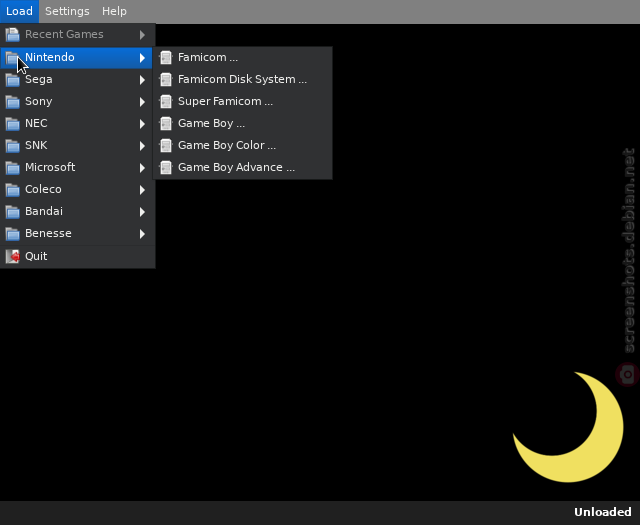Click the Nintendo folder icon
Screen dimensions: 640x525
point(12,58)
